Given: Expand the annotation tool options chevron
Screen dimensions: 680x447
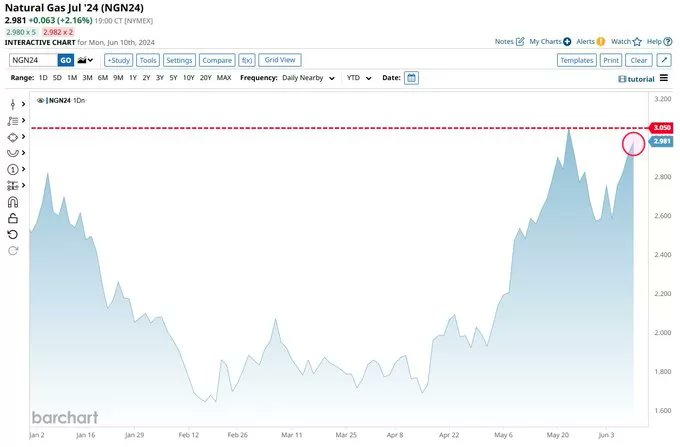Looking at the screenshot, I should click(23, 169).
